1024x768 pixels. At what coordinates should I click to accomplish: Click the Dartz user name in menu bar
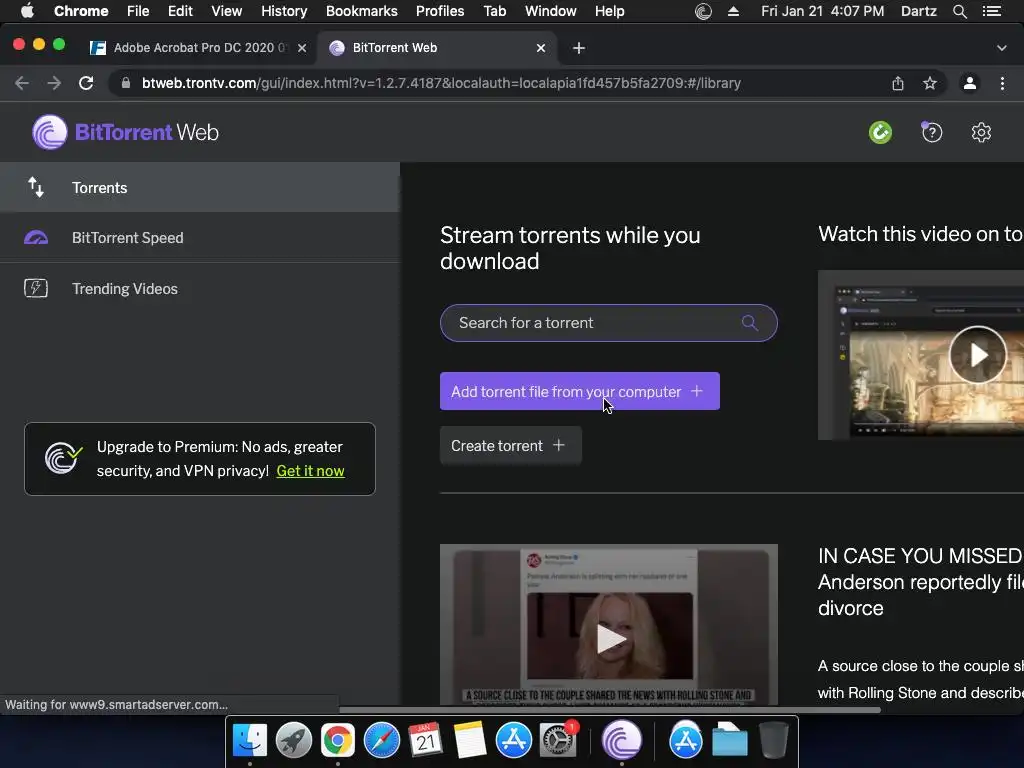pos(919,11)
